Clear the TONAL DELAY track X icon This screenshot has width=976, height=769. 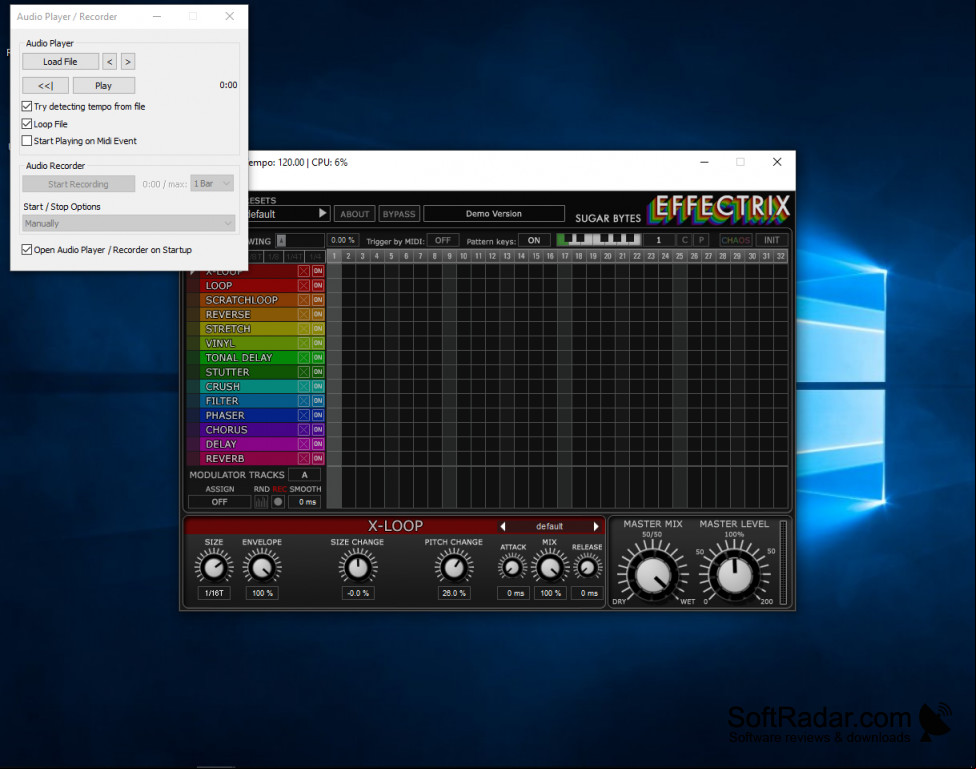[x=303, y=357]
